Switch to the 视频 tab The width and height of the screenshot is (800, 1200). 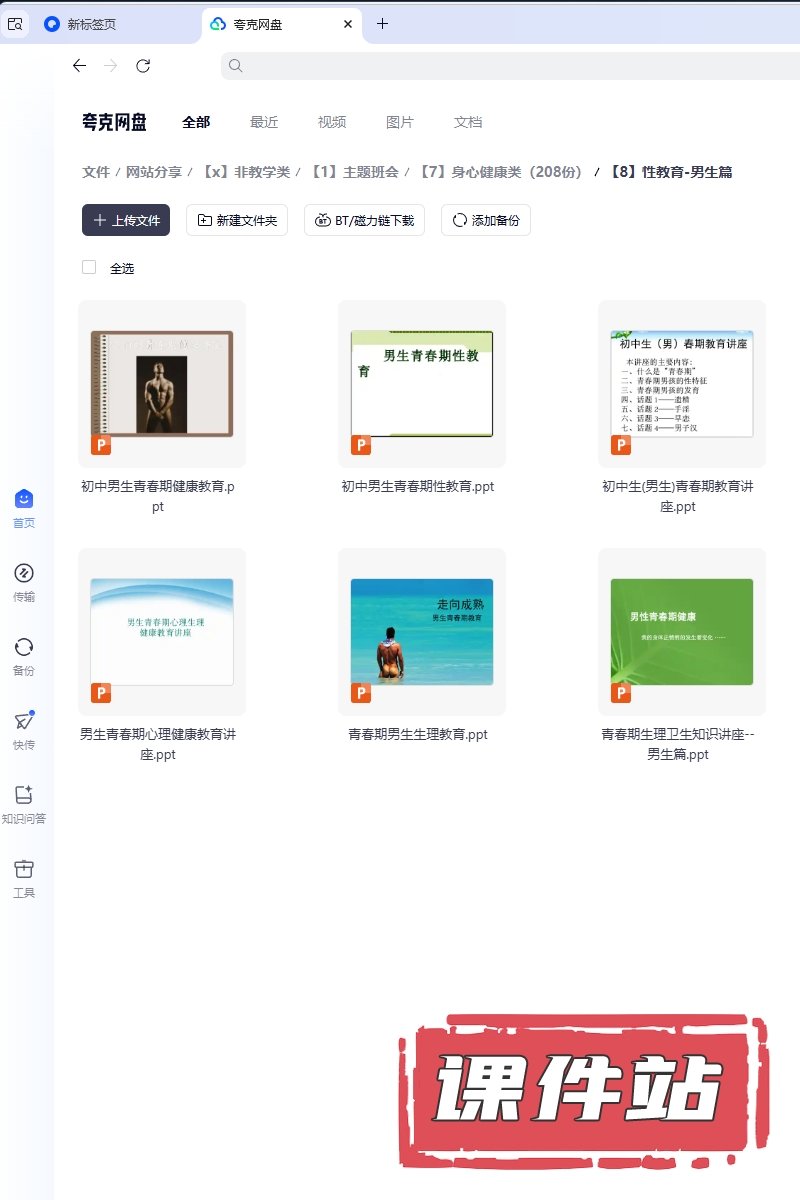pyautogui.click(x=332, y=122)
